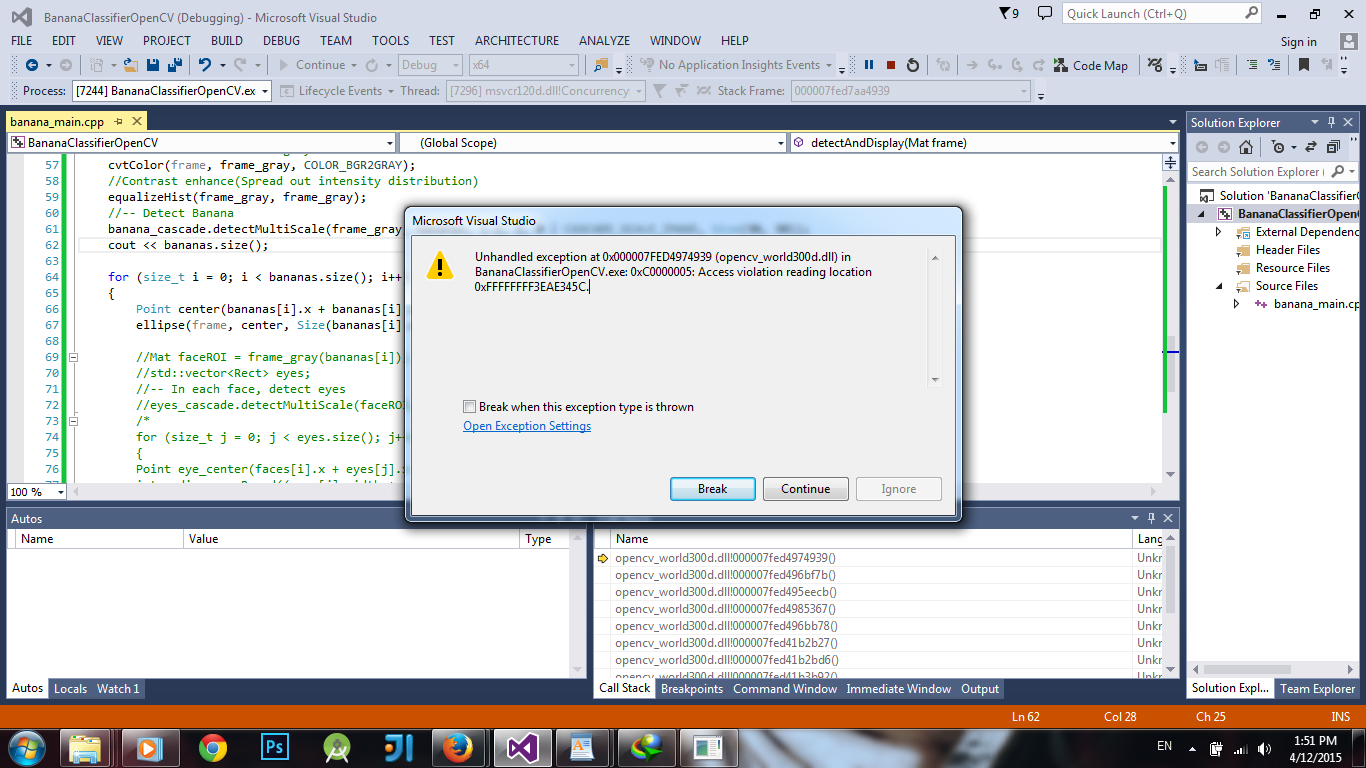Stop debugging with the red square
1366x768 pixels.
[x=891, y=65]
